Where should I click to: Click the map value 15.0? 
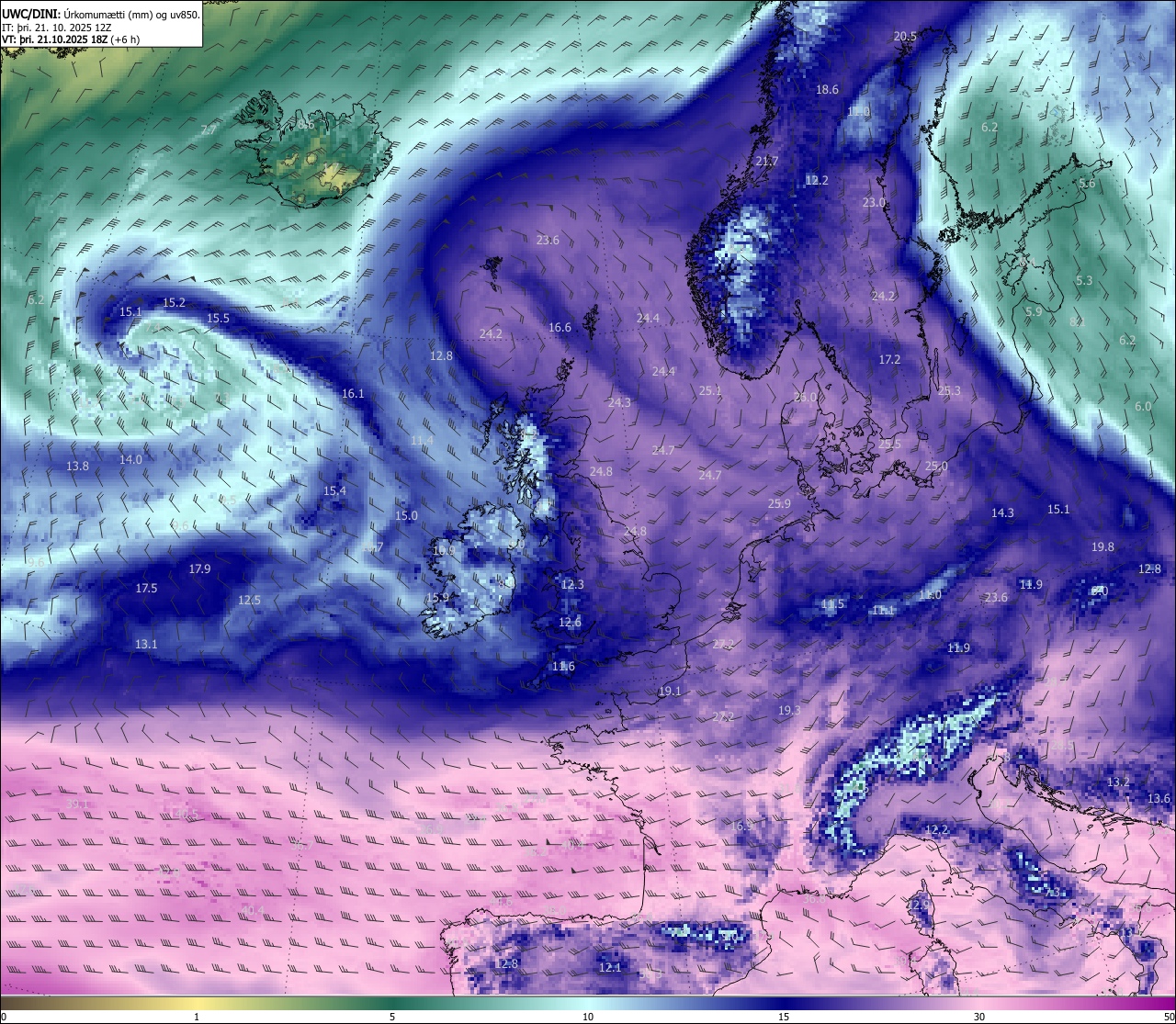(406, 516)
